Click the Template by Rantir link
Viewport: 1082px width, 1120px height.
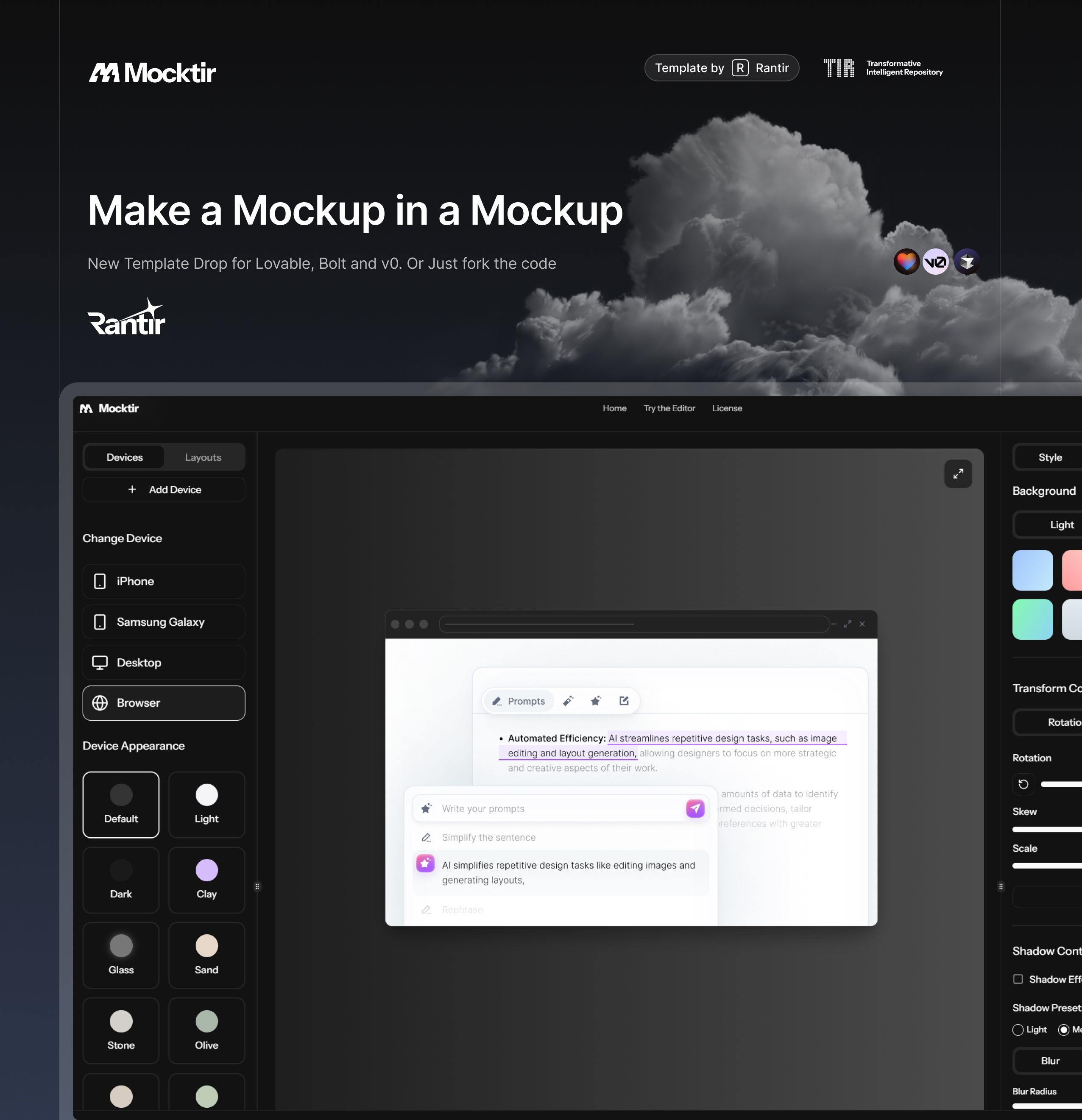coord(721,68)
